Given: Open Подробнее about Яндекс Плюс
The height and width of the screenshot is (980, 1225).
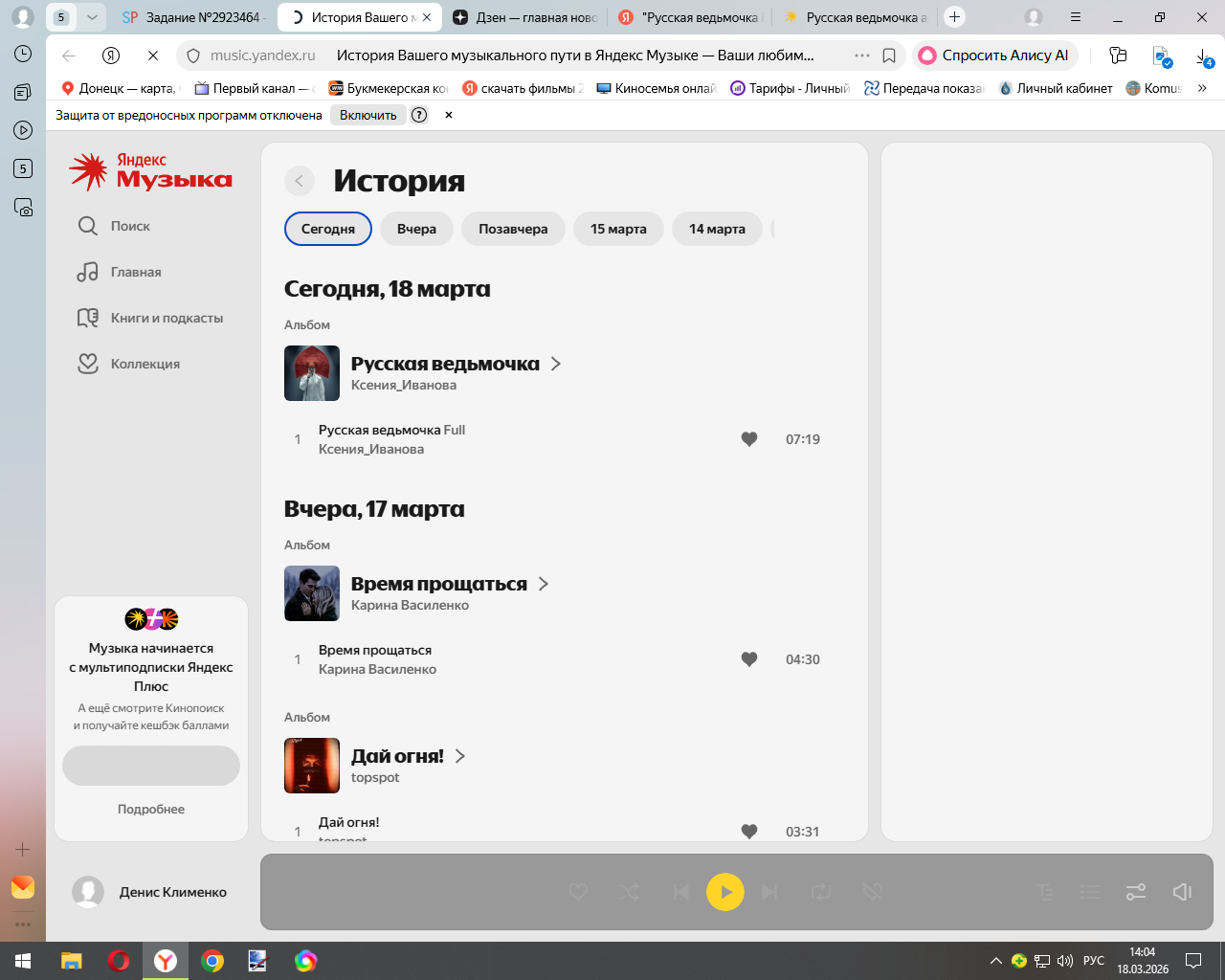Looking at the screenshot, I should point(151,809).
